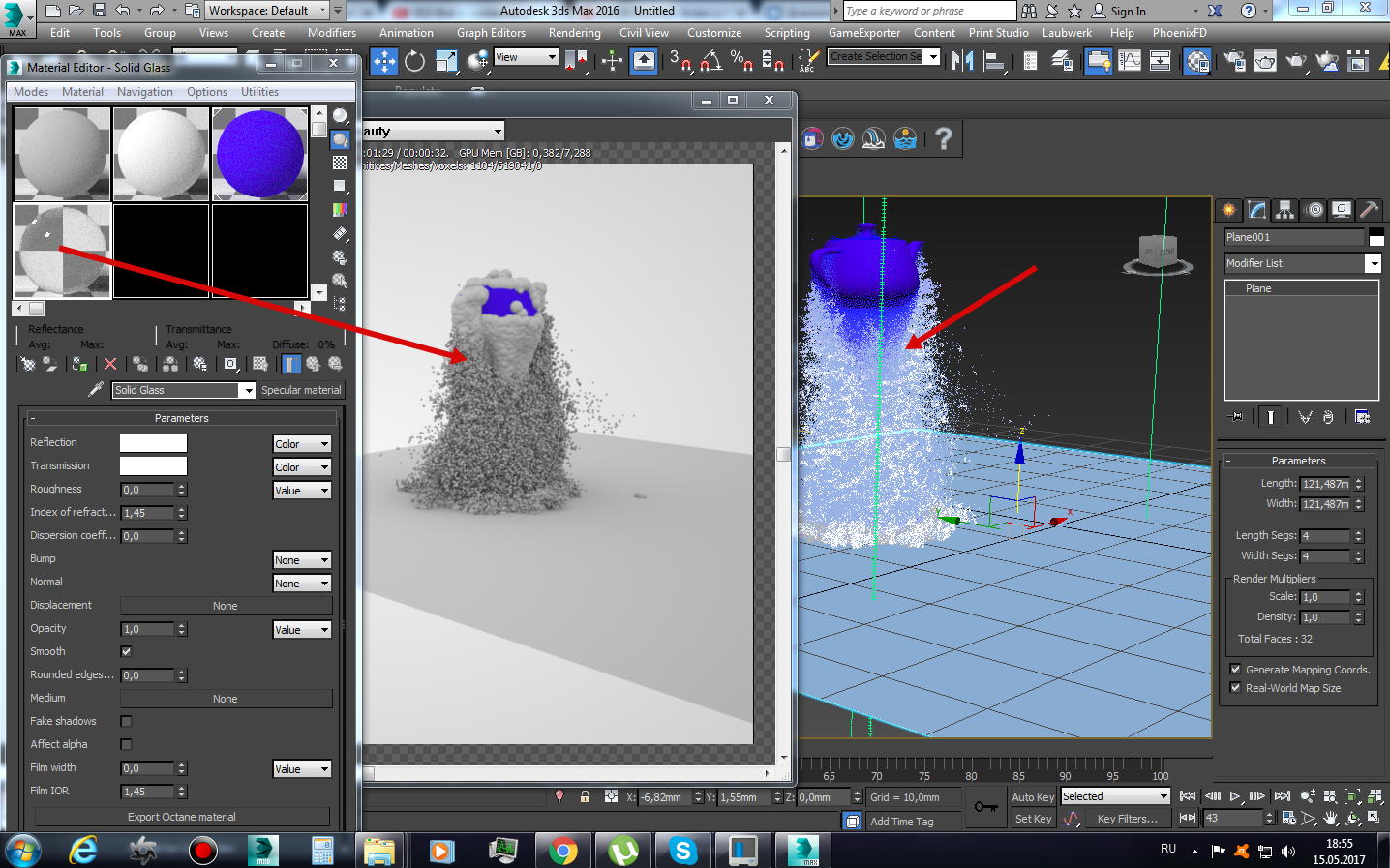
Task: Toggle the 3D Snaps icon
Action: coord(681,61)
